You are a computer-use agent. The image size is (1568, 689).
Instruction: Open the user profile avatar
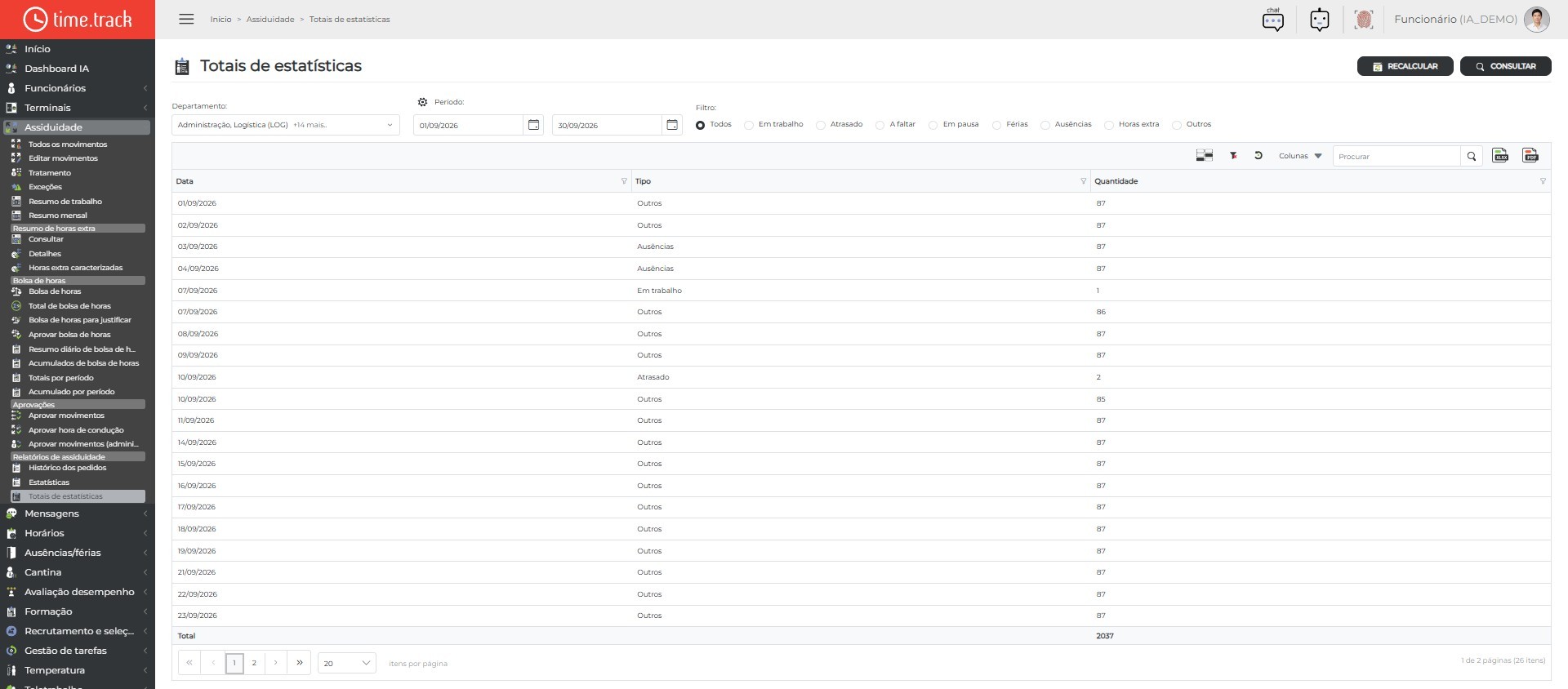pos(1537,20)
